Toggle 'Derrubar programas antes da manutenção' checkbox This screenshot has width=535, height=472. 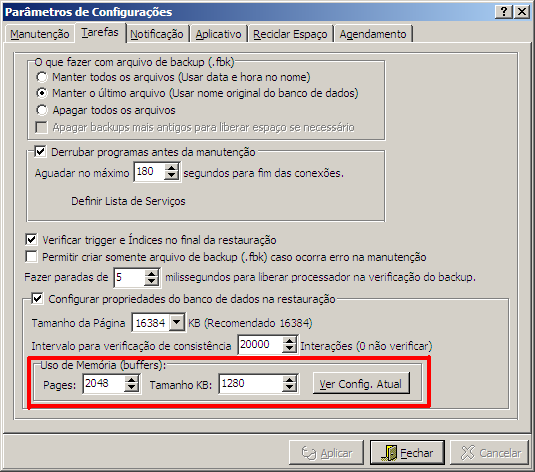(40, 151)
